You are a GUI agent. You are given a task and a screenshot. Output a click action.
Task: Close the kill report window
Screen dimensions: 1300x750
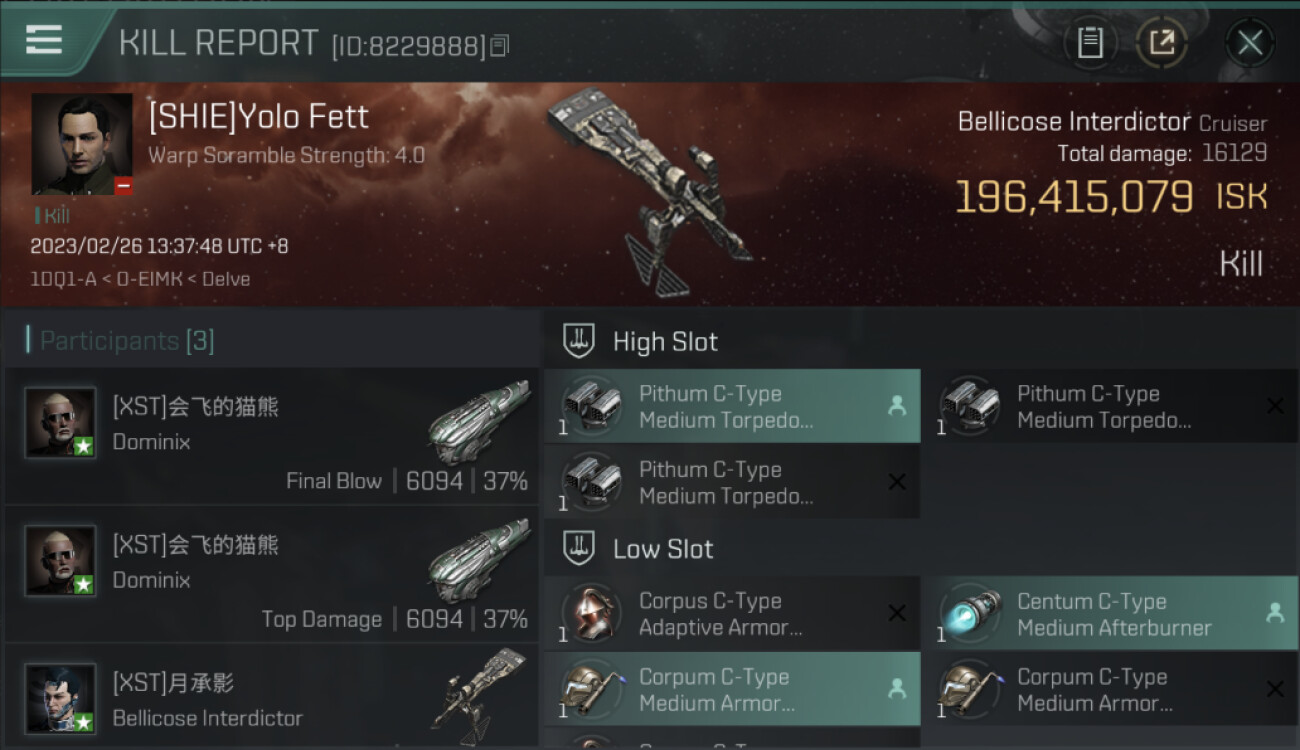coord(1249,42)
